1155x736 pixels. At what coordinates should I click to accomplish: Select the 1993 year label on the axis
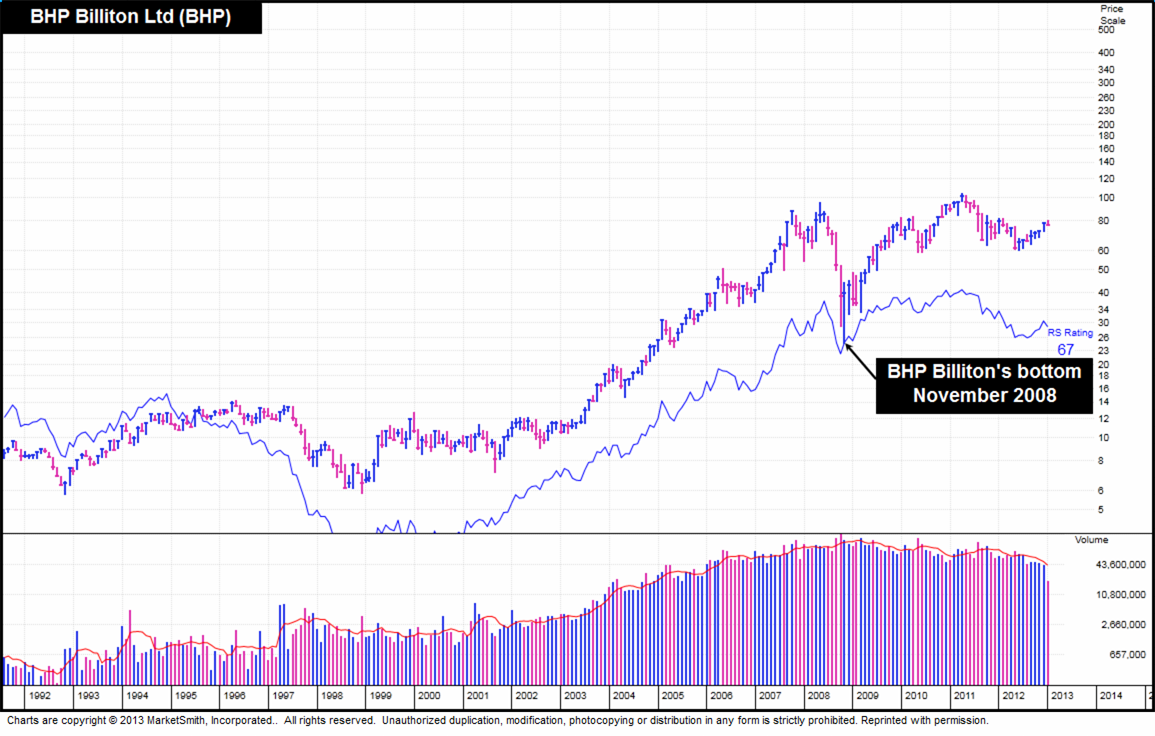88,695
